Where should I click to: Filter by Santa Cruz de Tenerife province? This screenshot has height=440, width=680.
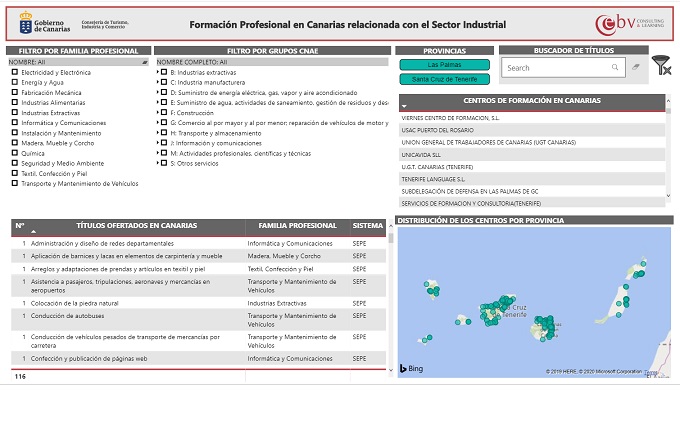pyautogui.click(x=445, y=79)
